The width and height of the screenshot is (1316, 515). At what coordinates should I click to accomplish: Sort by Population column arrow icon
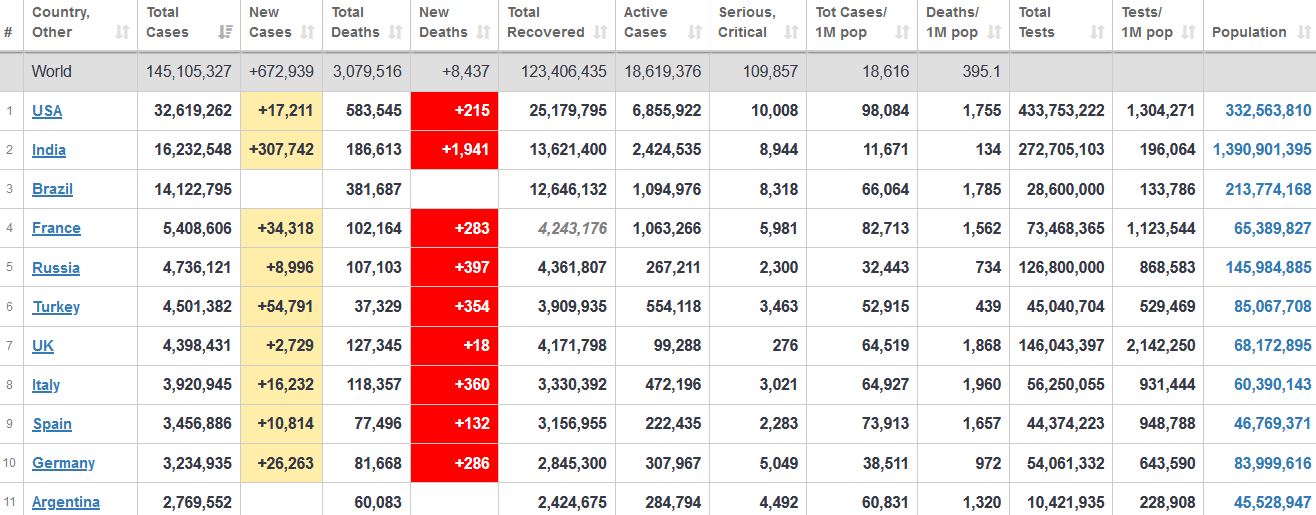point(1302,32)
